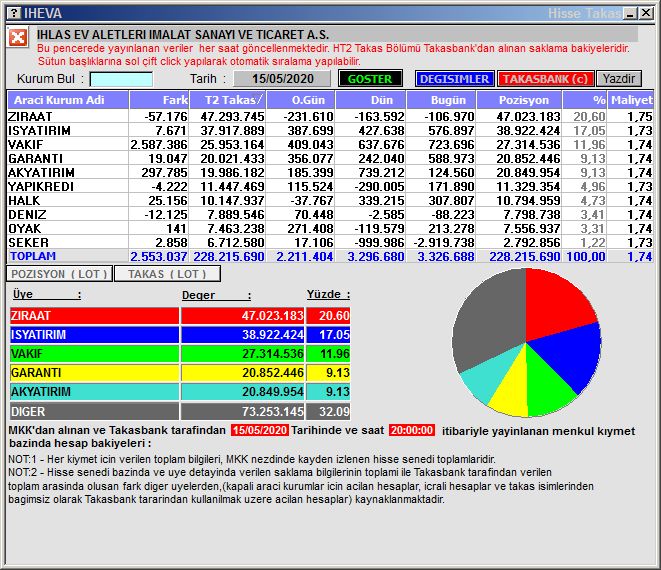This screenshot has height=570, width=661.
Task: Click the Kurum Bul search field
Action: [x=121, y=79]
